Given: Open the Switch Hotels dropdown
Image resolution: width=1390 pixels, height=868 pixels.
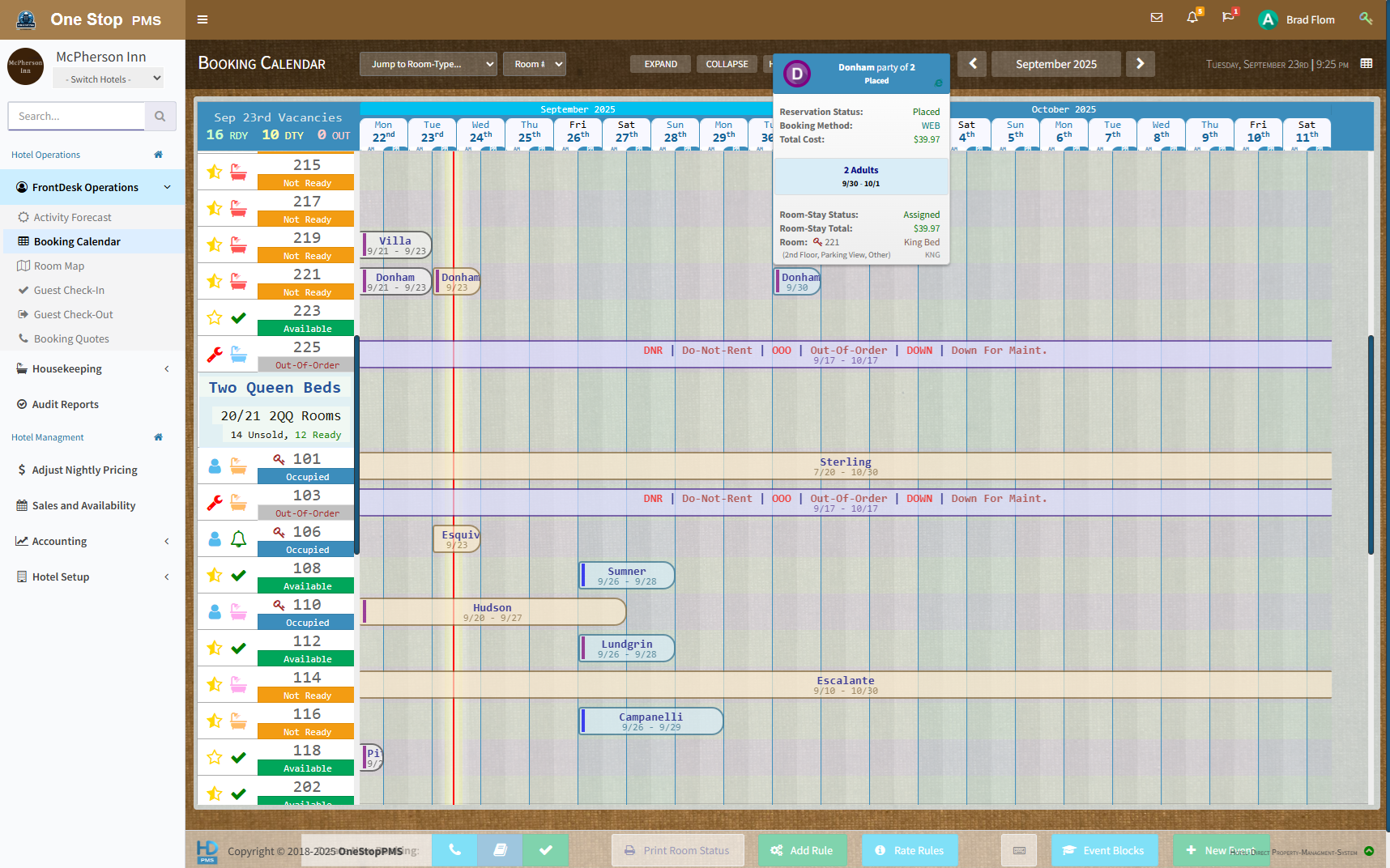Looking at the screenshot, I should click(x=109, y=79).
